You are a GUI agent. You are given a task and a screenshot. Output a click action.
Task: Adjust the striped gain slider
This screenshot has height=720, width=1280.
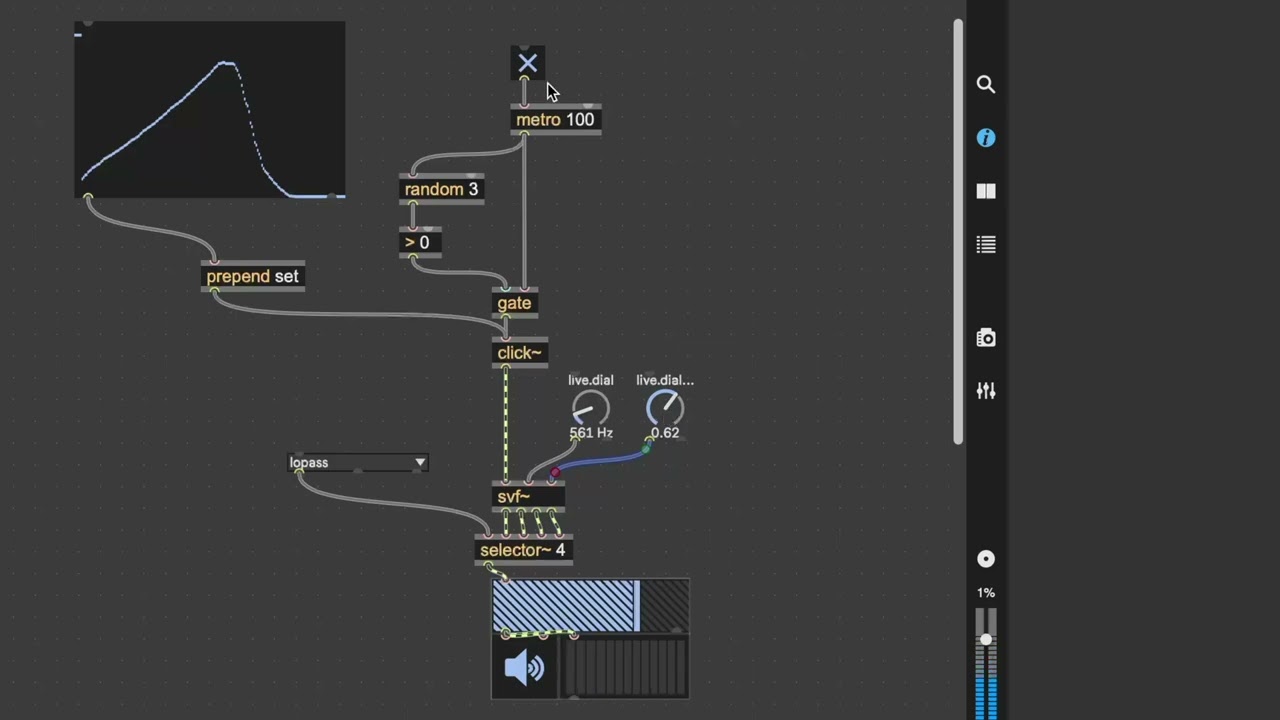click(591, 605)
